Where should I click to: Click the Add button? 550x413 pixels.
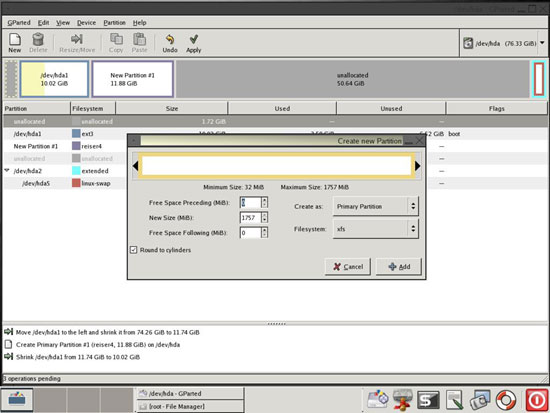pyautogui.click(x=399, y=267)
